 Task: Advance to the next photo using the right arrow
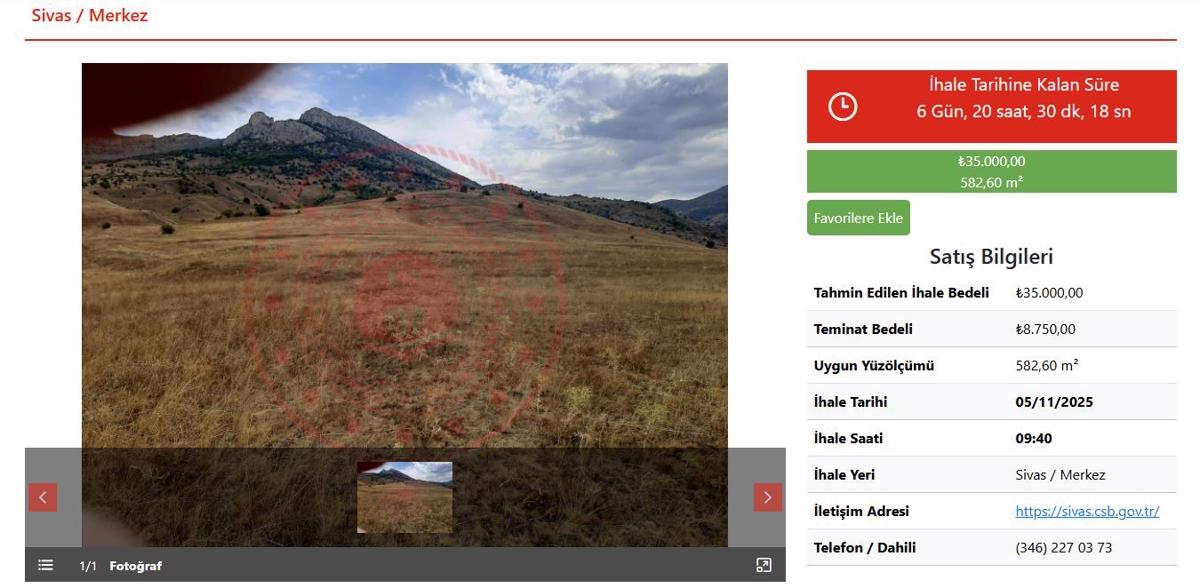tap(767, 497)
